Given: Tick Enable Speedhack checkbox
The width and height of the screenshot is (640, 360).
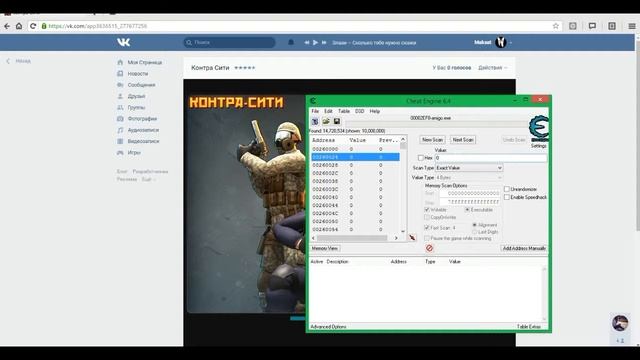Looking at the screenshot, I should [x=507, y=197].
